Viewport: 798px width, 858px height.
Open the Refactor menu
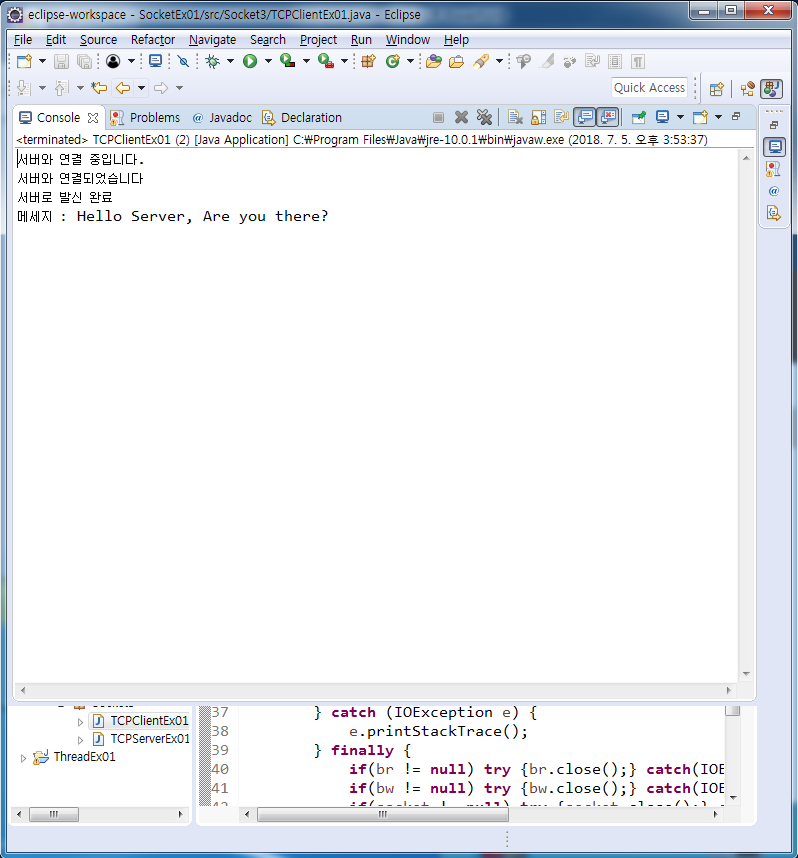(153, 39)
